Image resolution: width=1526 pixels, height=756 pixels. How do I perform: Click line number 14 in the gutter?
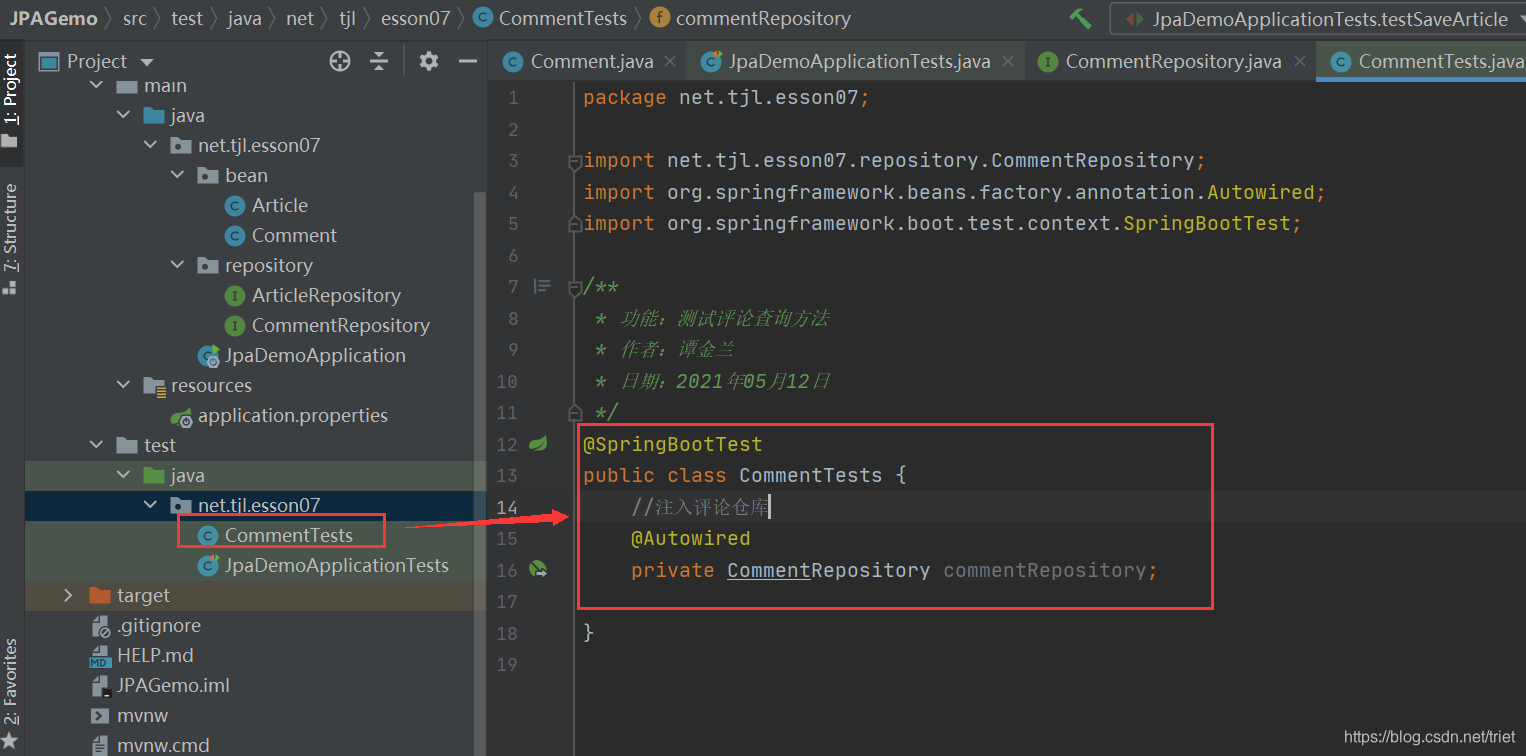(507, 507)
